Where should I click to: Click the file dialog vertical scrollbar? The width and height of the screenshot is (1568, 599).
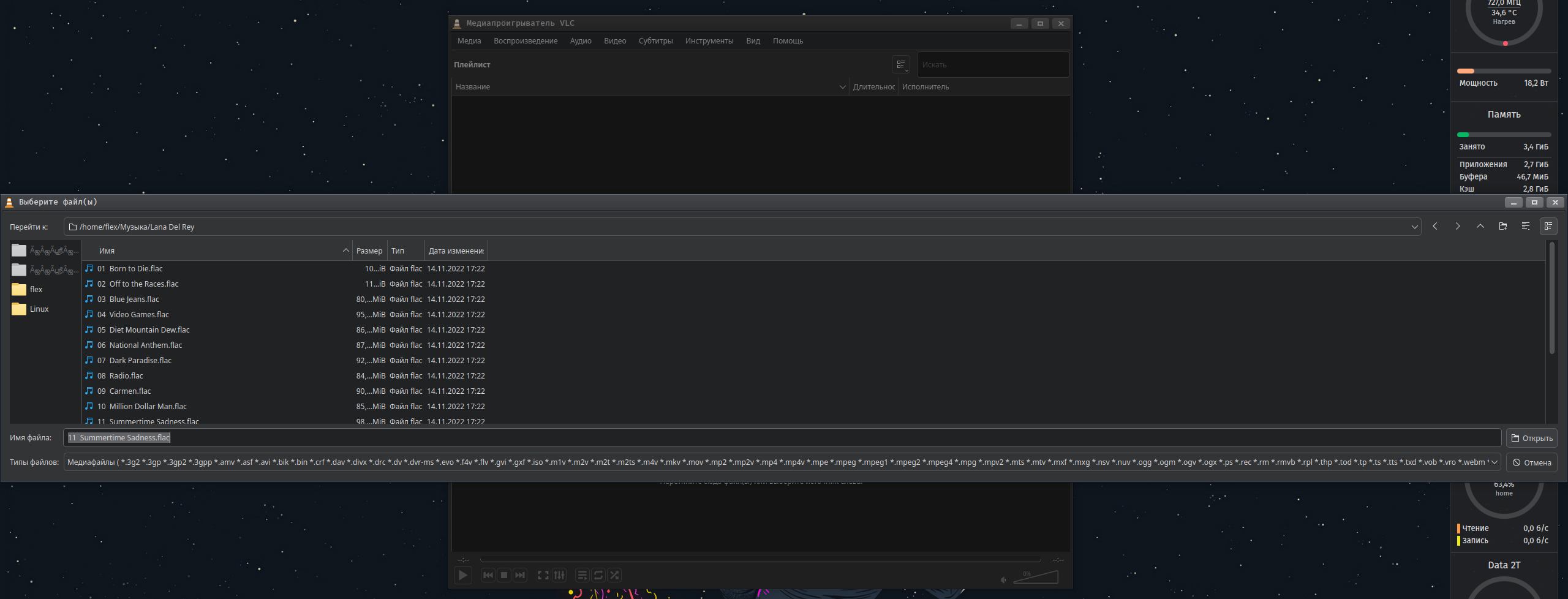(x=1551, y=298)
